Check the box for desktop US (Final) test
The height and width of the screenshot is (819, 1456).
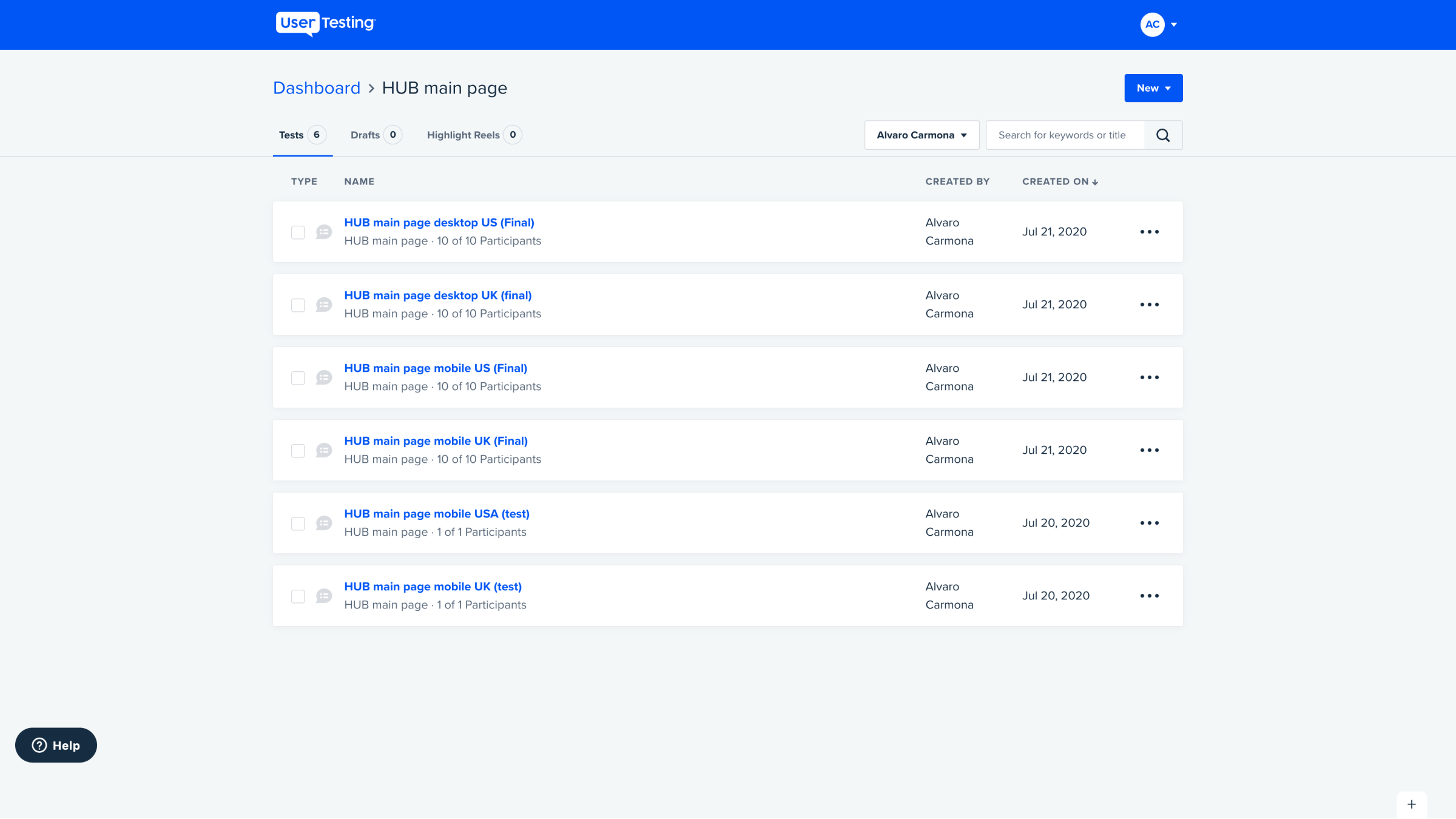coord(298,232)
